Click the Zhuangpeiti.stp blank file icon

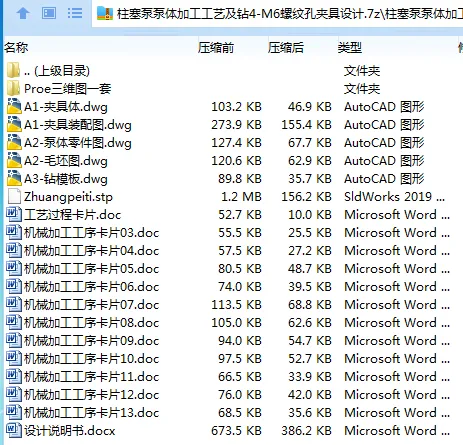pos(14,196)
